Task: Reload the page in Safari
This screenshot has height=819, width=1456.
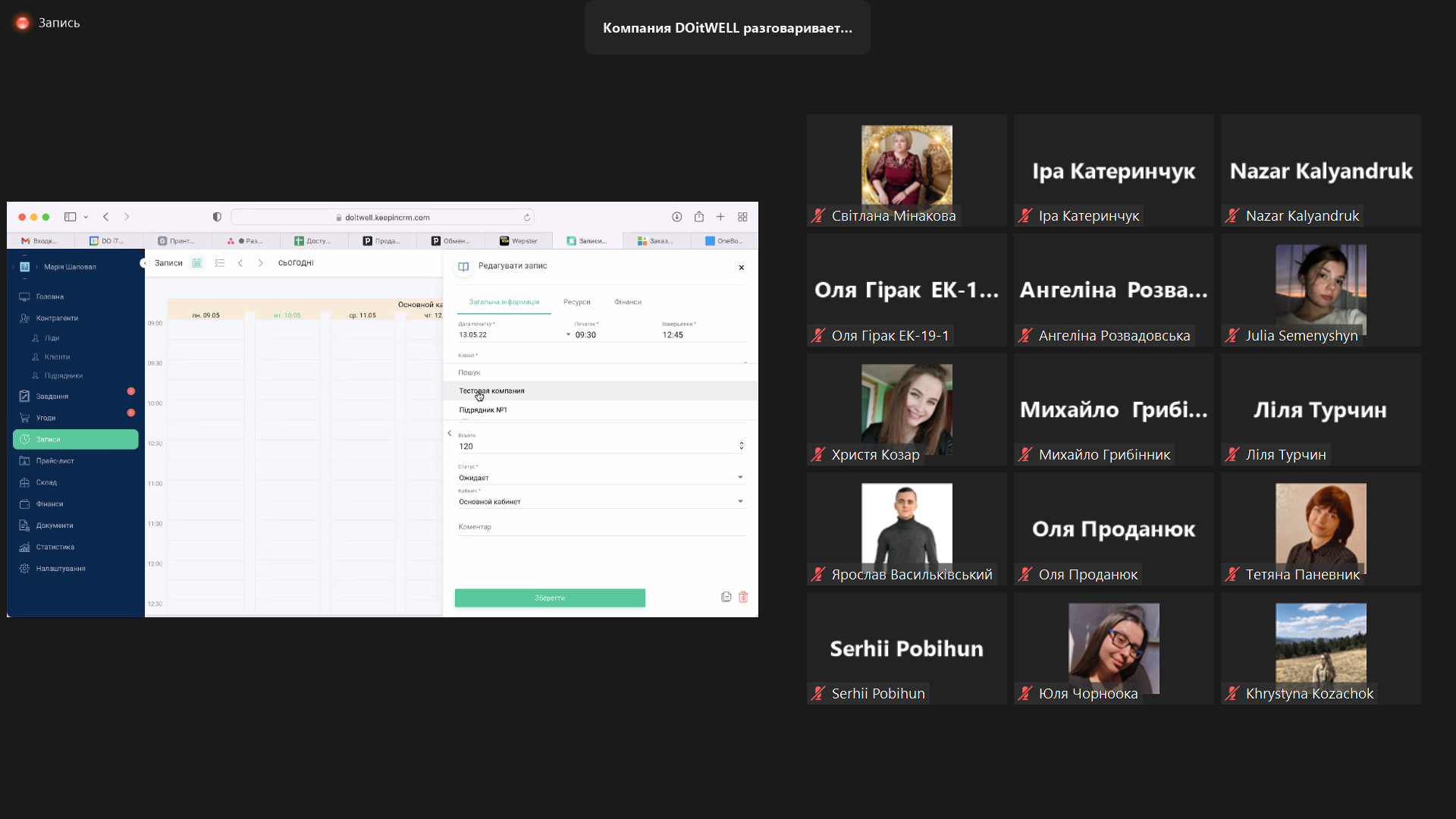Action: 527,218
